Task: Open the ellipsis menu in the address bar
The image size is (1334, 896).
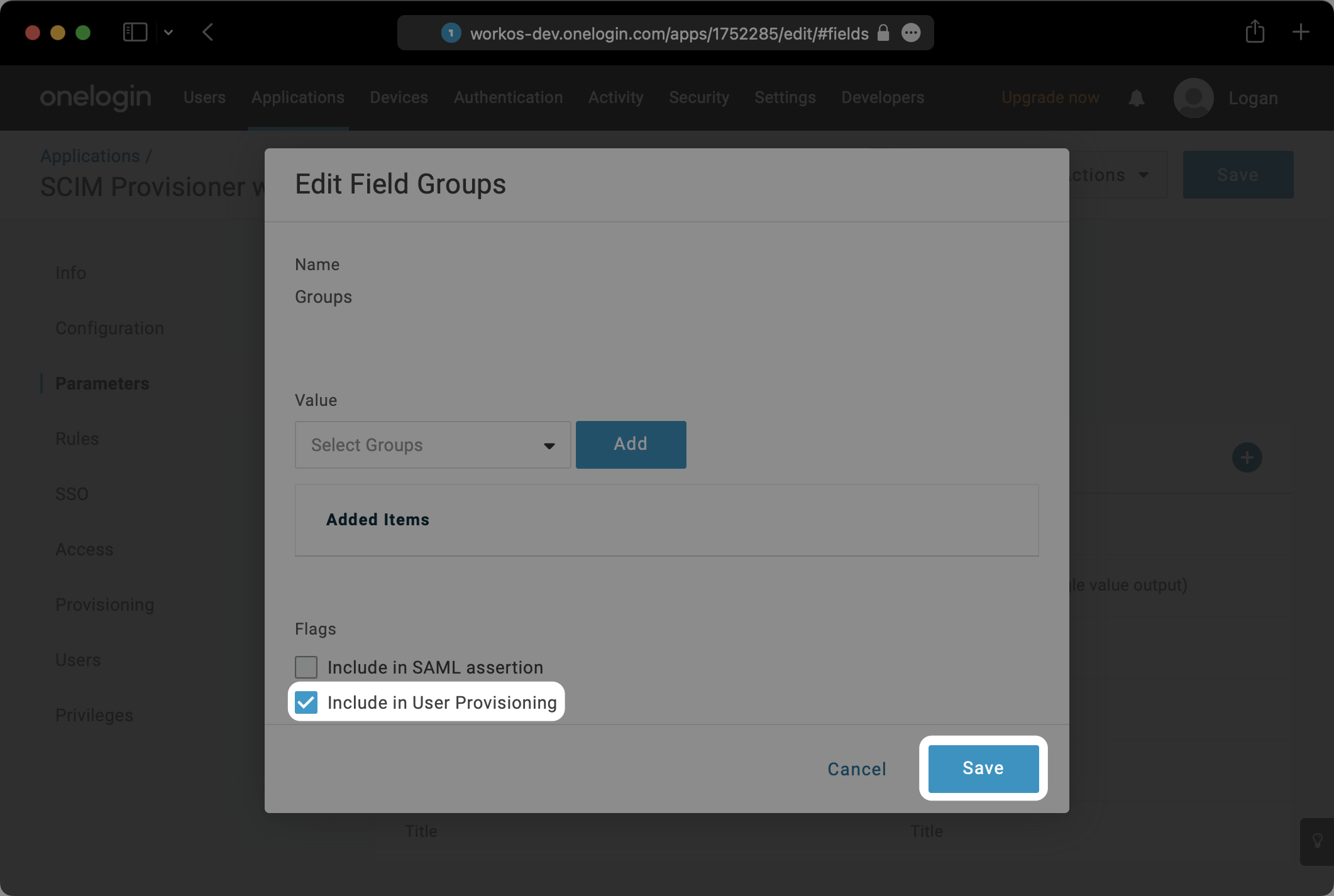Action: tap(911, 33)
